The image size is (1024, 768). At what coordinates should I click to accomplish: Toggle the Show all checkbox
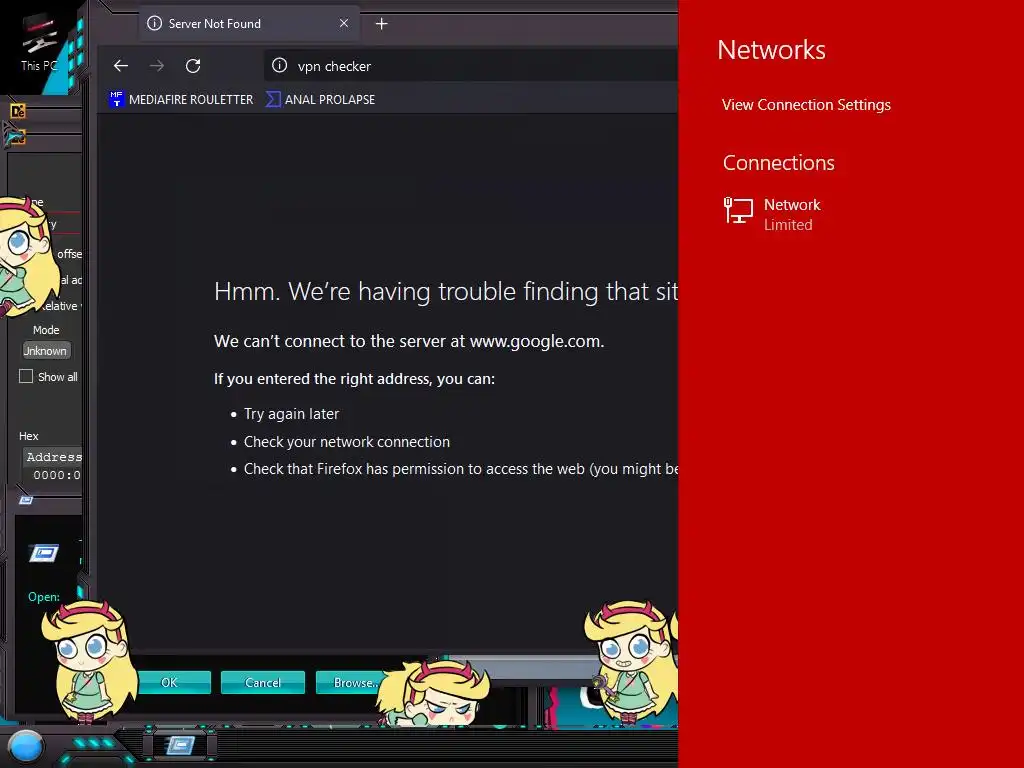point(26,376)
